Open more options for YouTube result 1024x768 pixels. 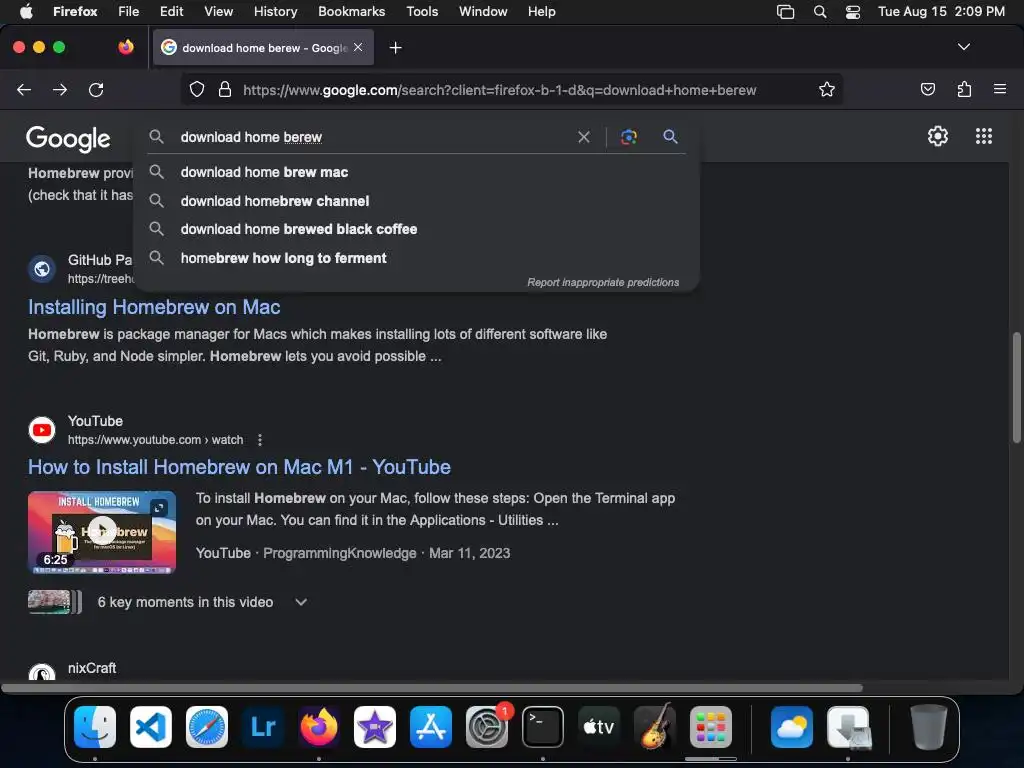(x=260, y=440)
